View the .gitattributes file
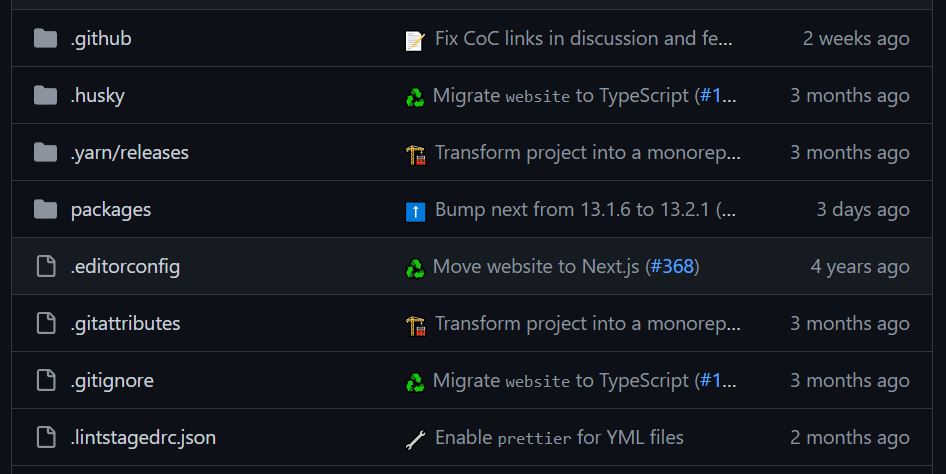Screen dimensions: 946x474 coord(126,324)
